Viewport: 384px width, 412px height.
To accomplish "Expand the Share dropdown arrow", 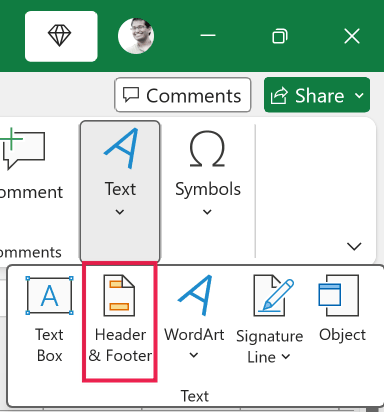I will 360,95.
